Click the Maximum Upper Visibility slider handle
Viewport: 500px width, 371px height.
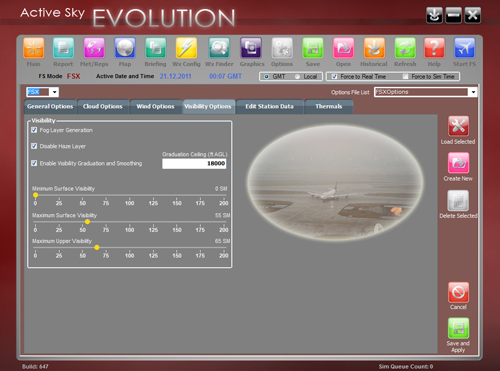pyautogui.click(x=97, y=247)
